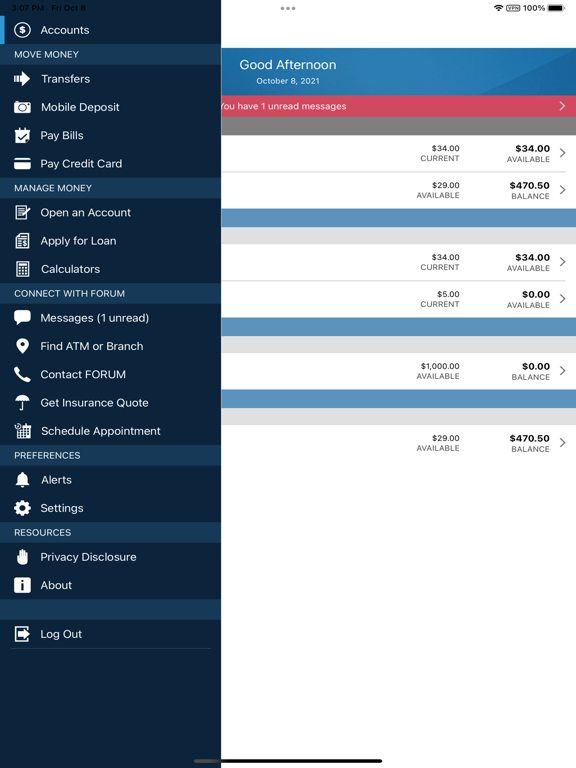Tap the Apply for Loan document icon
Image resolution: width=576 pixels, height=768 pixels.
(22, 241)
